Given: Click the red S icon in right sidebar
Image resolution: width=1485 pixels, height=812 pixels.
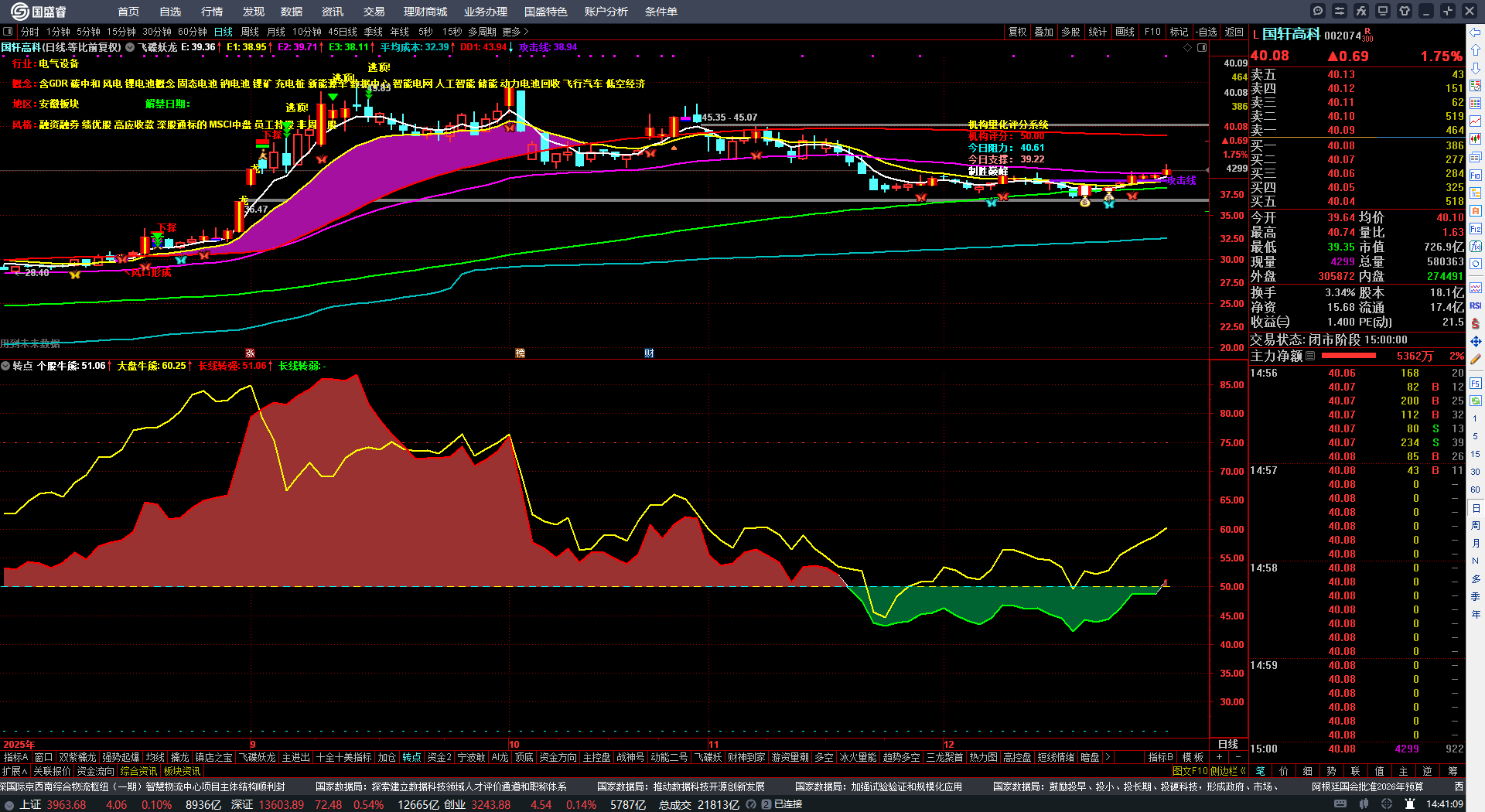Looking at the screenshot, I should click(1476, 323).
